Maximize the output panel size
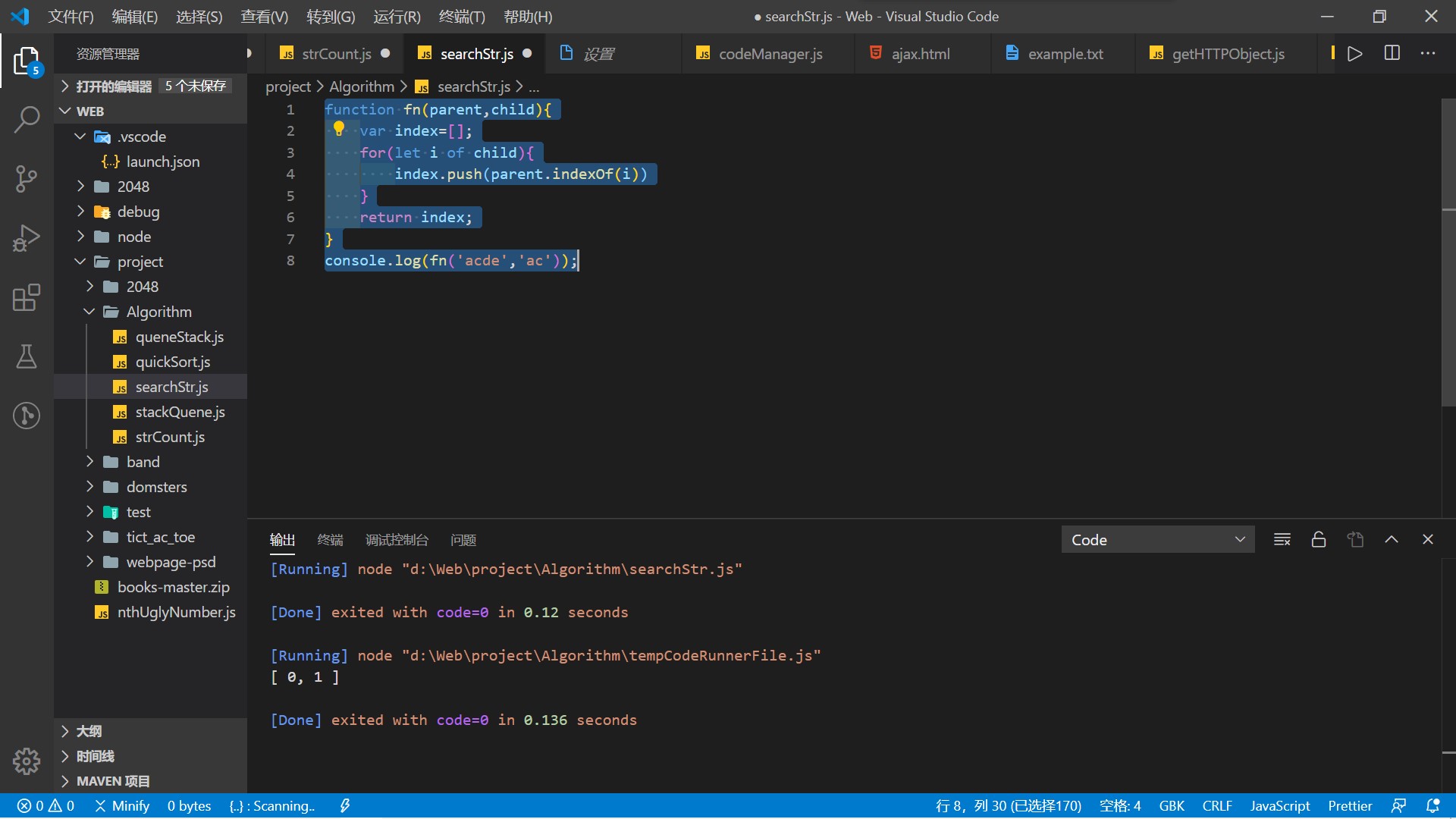The image size is (1456, 819). tap(1392, 540)
